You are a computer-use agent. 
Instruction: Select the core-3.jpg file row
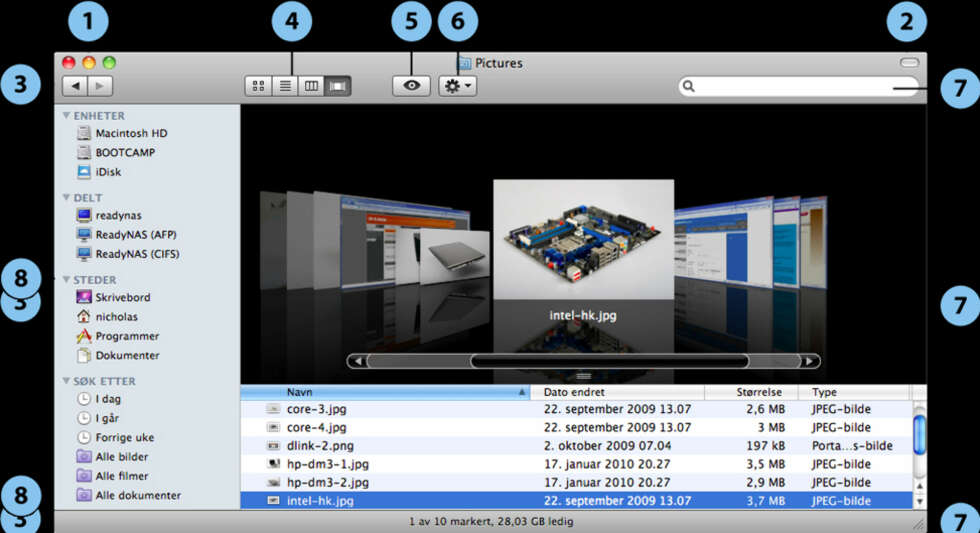pyautogui.click(x=576, y=409)
